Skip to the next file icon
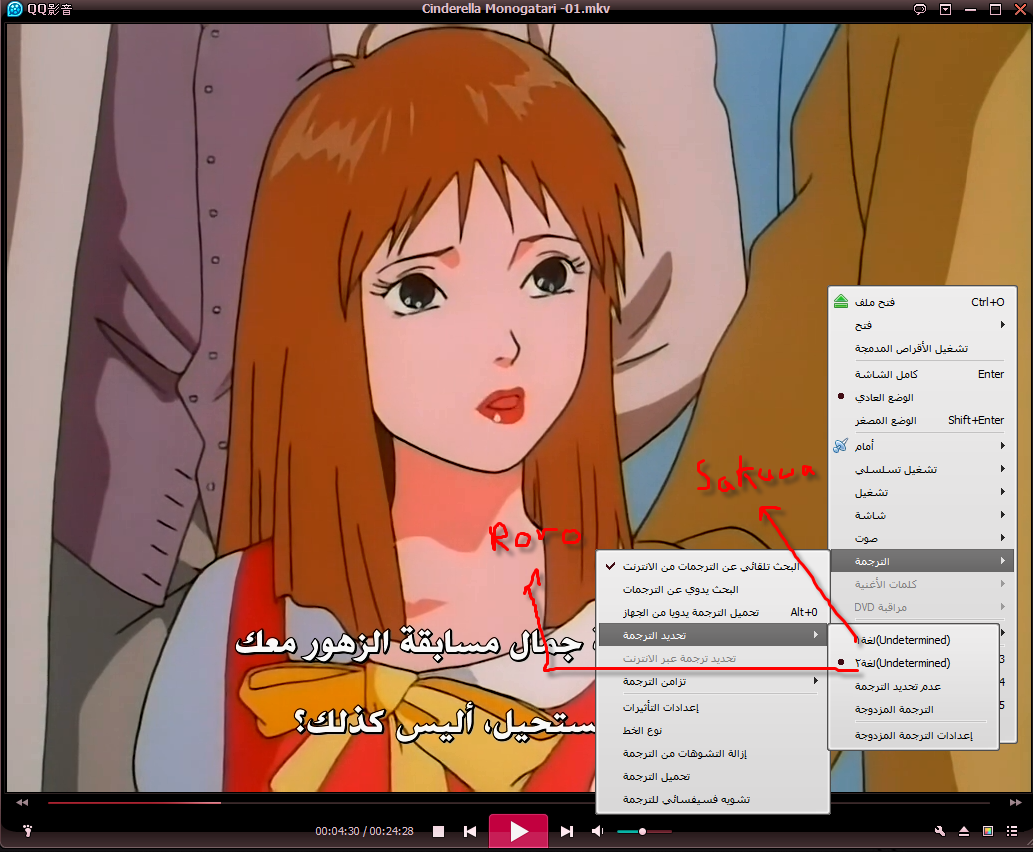 (x=567, y=831)
